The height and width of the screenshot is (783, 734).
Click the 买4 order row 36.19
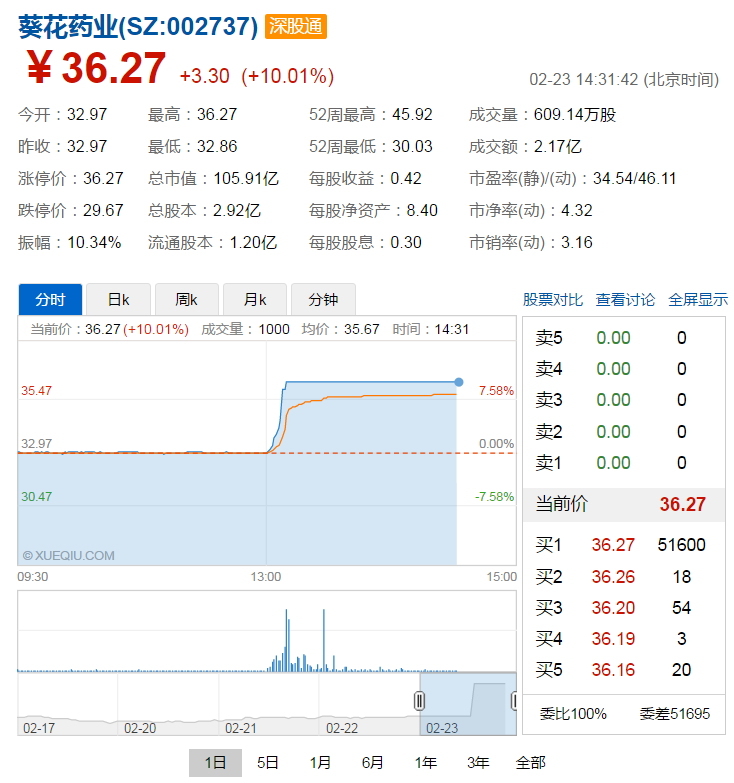[x=624, y=639]
